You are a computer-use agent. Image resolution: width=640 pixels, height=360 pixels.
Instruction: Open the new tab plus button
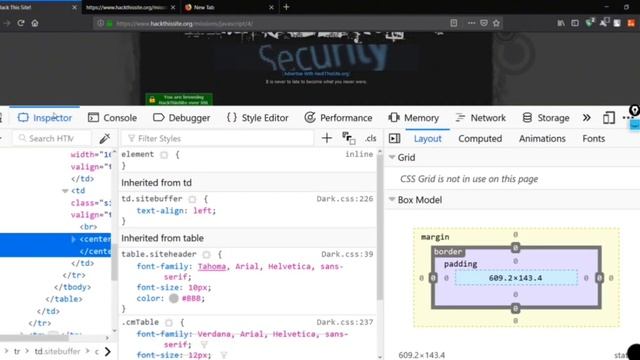point(286,7)
